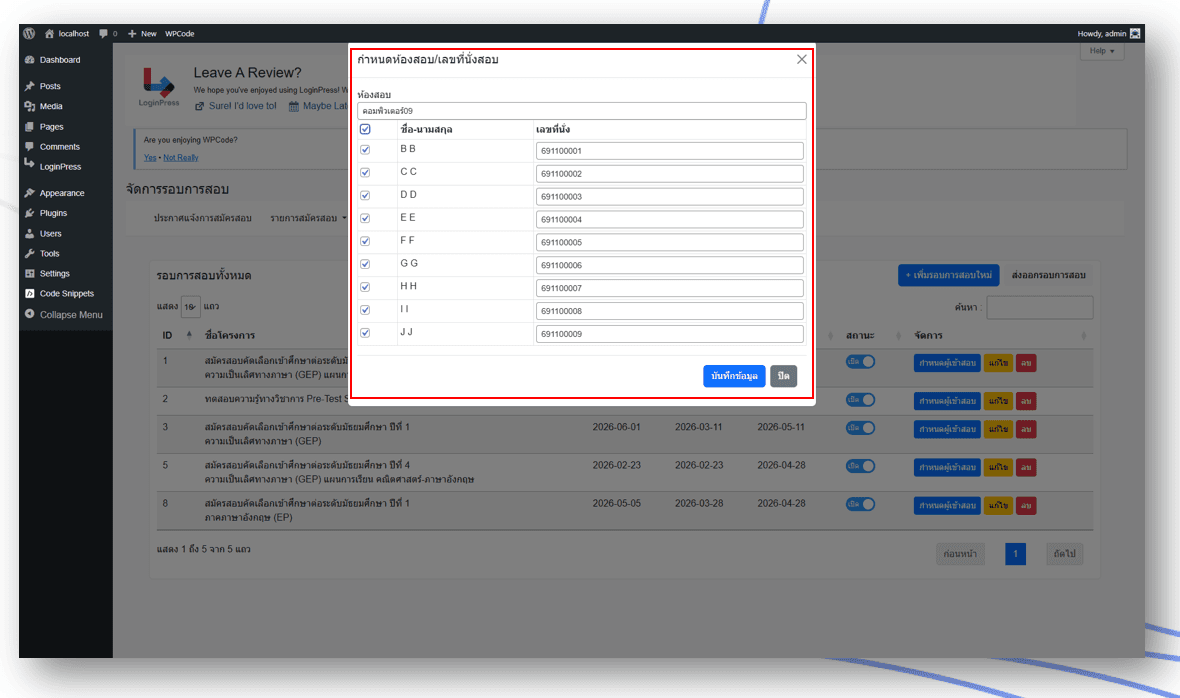Image resolution: width=1180 pixels, height=698 pixels.
Task: Open the rows-per-page select box
Action: coord(190,306)
